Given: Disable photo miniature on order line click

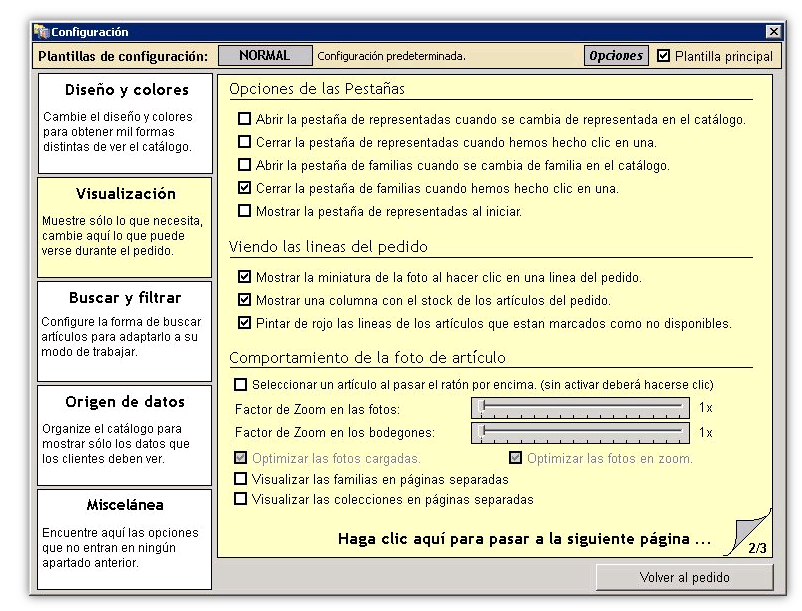Looking at the screenshot, I should click(244, 277).
